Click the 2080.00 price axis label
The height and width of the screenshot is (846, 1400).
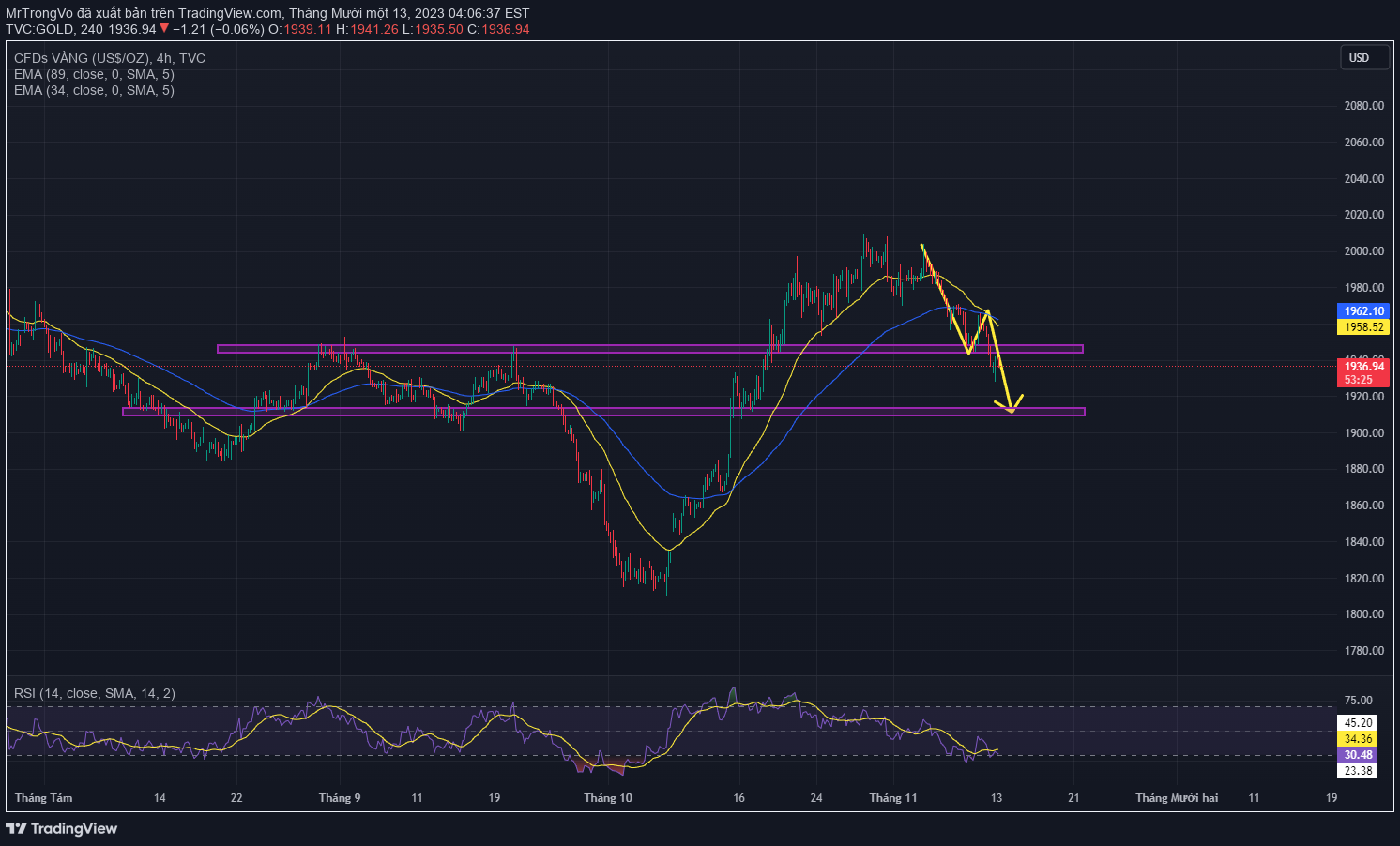click(1364, 106)
